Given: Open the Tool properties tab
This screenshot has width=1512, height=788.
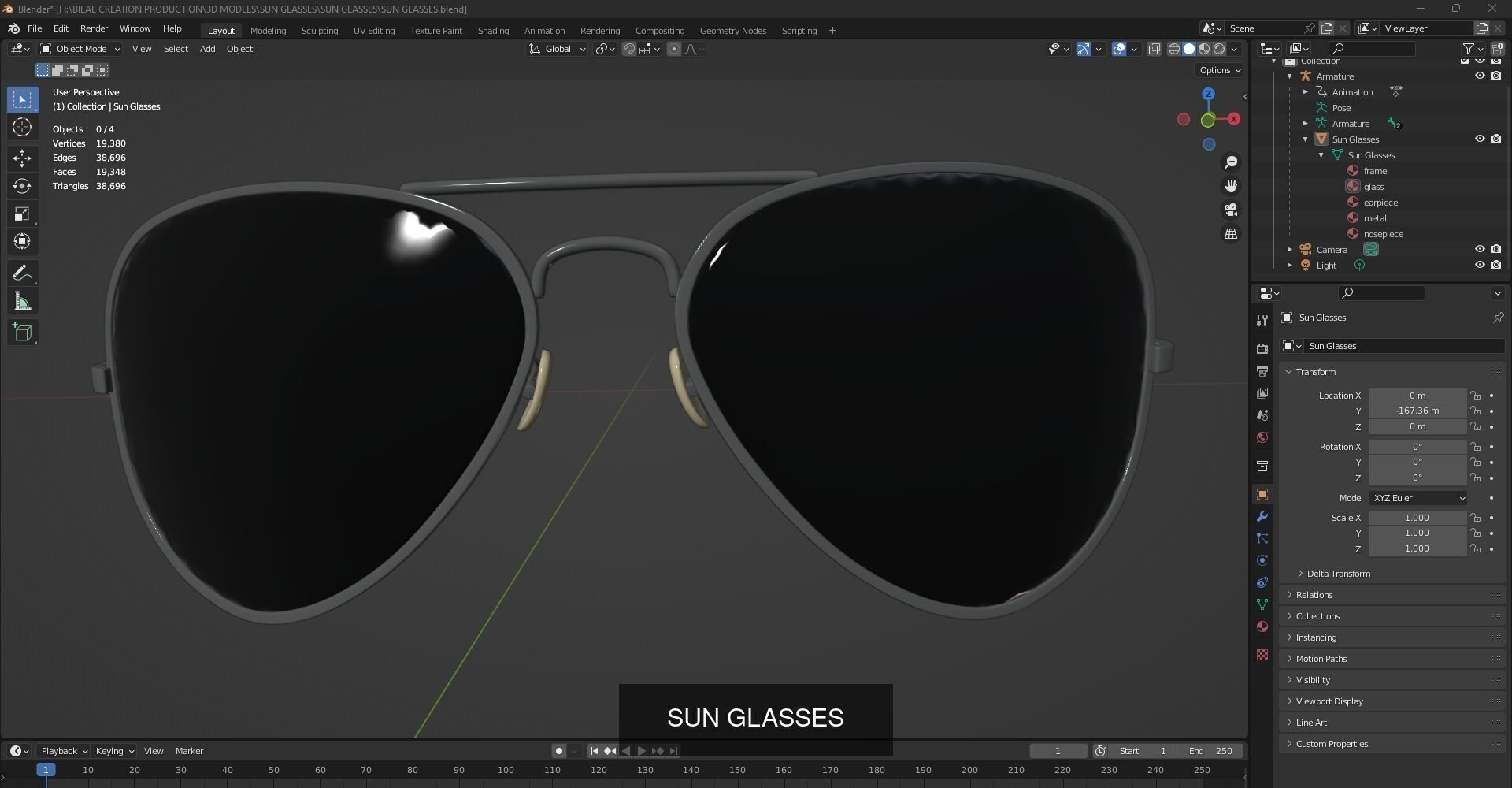Looking at the screenshot, I should 1262,320.
